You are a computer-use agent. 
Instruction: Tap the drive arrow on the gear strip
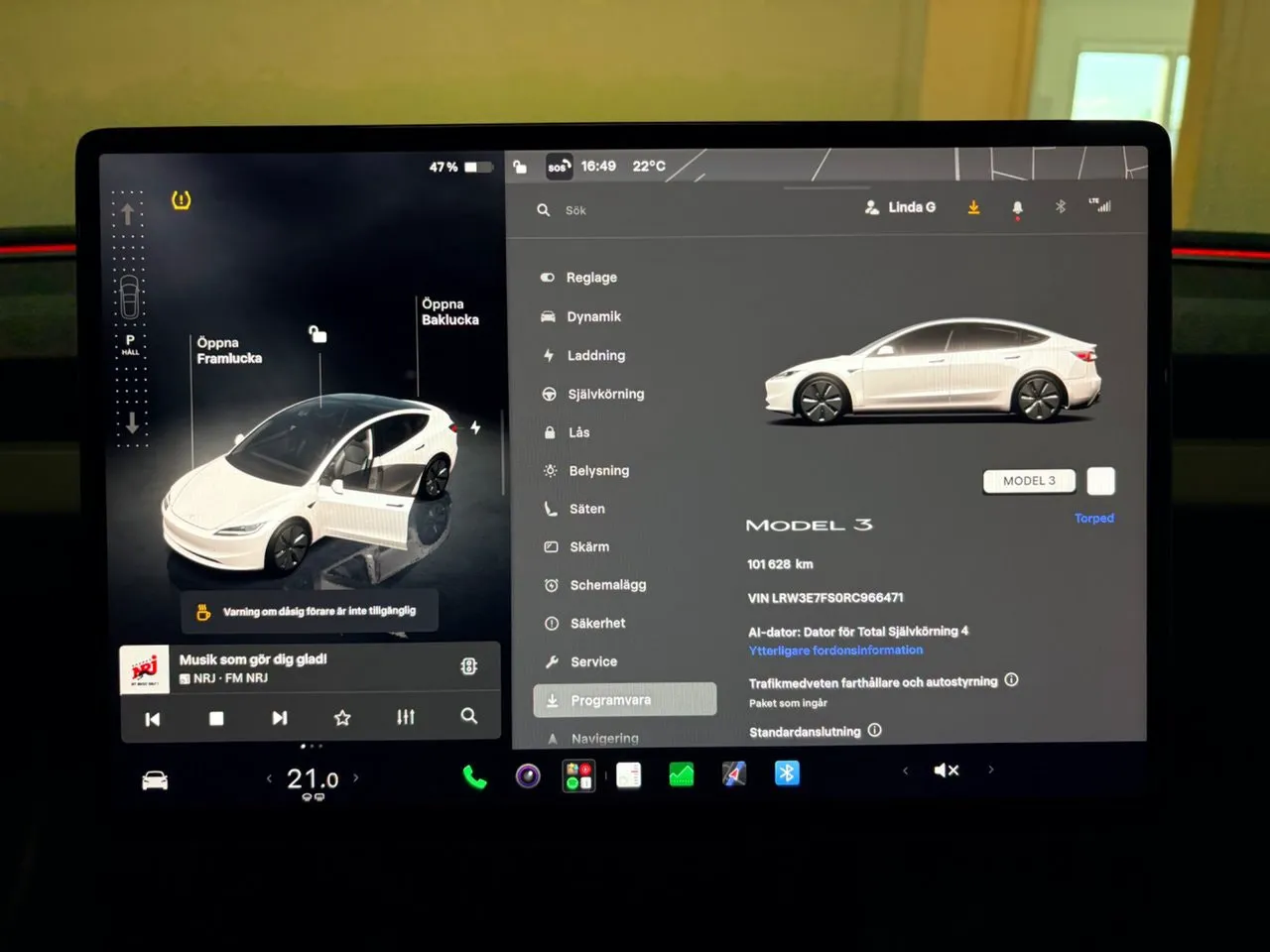coord(128,214)
